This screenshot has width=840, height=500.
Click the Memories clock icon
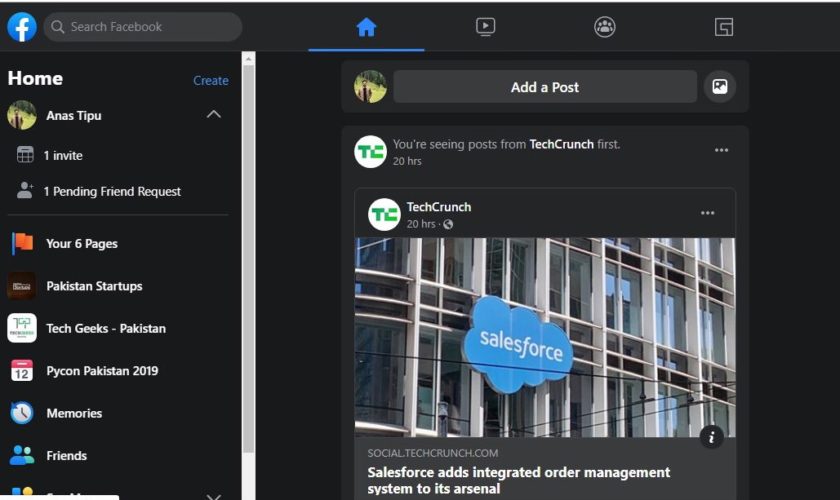(22, 413)
